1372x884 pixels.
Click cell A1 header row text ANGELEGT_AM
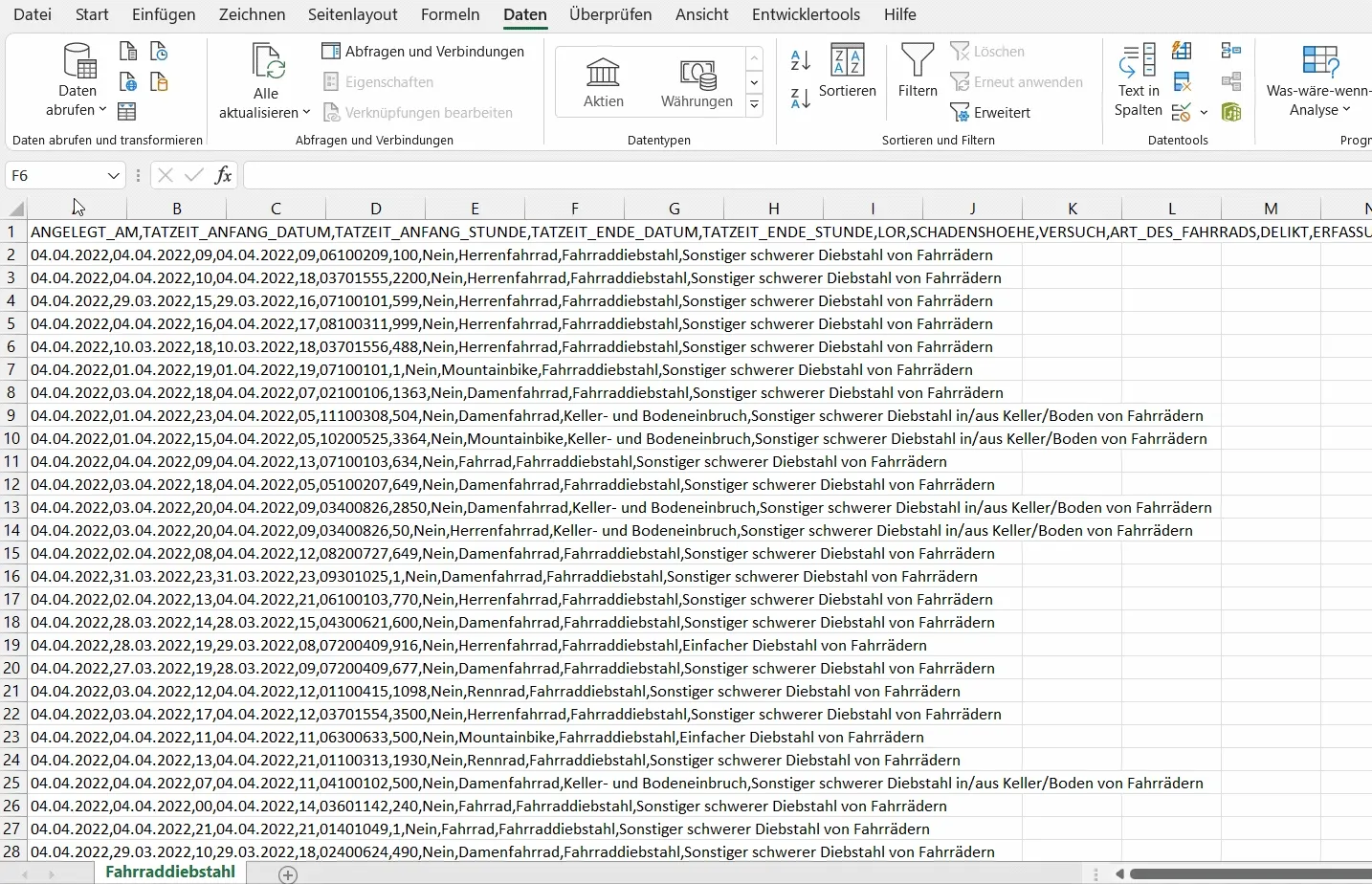[x=85, y=232]
